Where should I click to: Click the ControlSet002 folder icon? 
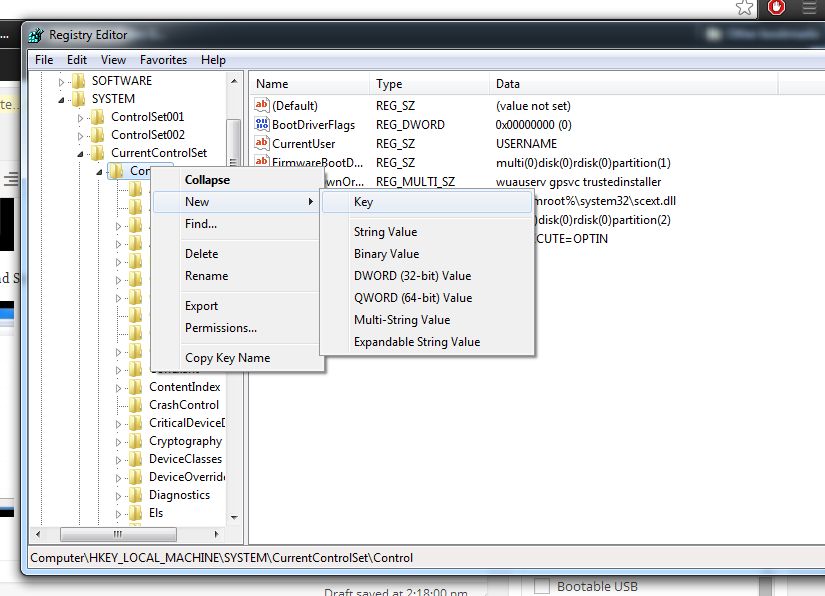point(97,135)
